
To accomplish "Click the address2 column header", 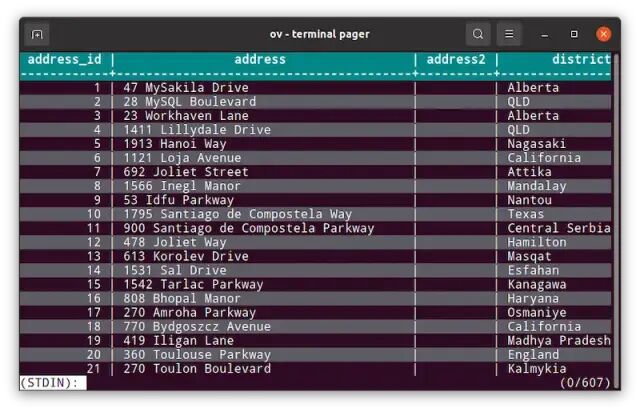I will (x=456, y=60).
